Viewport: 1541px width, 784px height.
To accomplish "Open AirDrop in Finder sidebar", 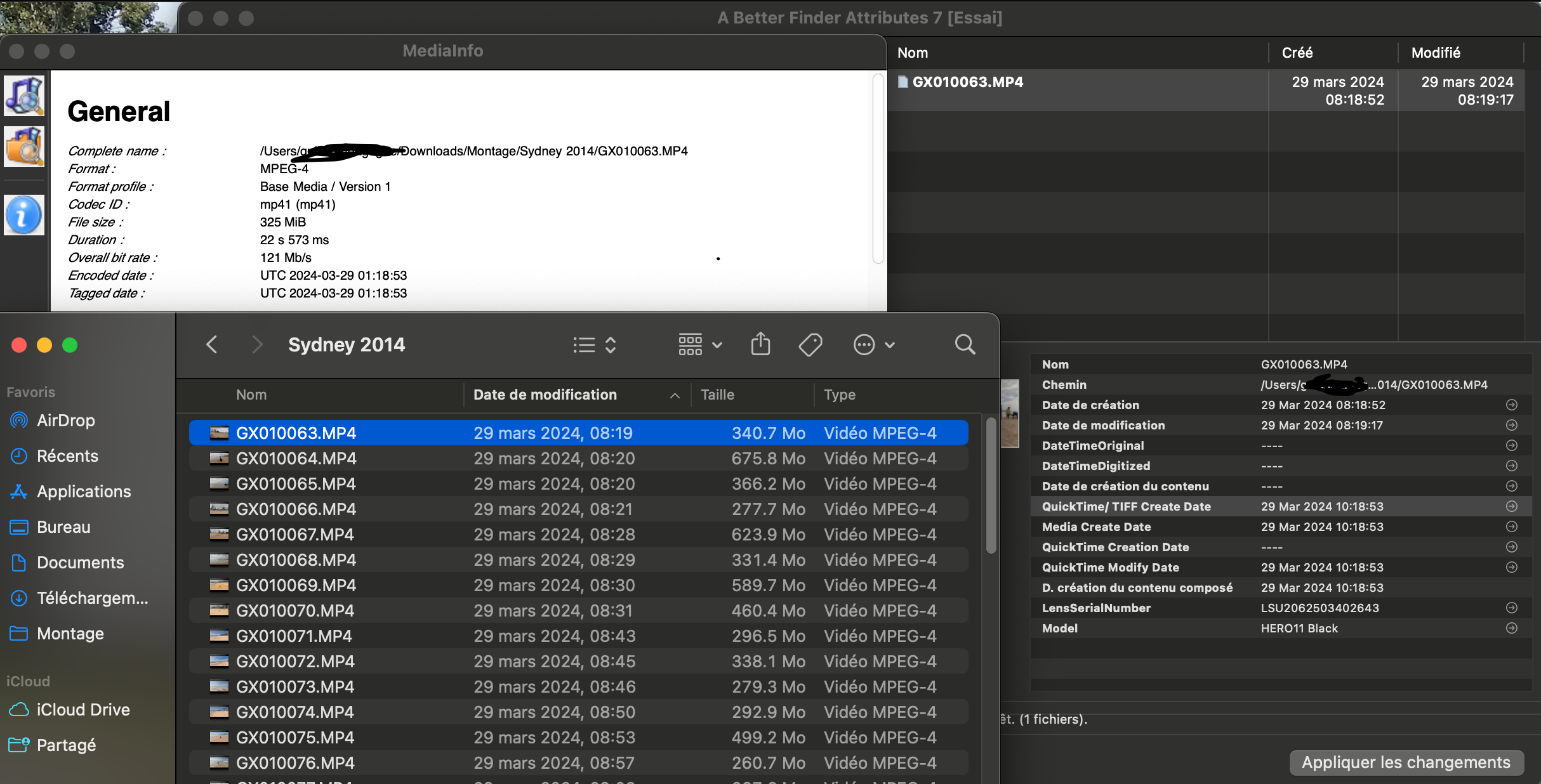I will (66, 421).
